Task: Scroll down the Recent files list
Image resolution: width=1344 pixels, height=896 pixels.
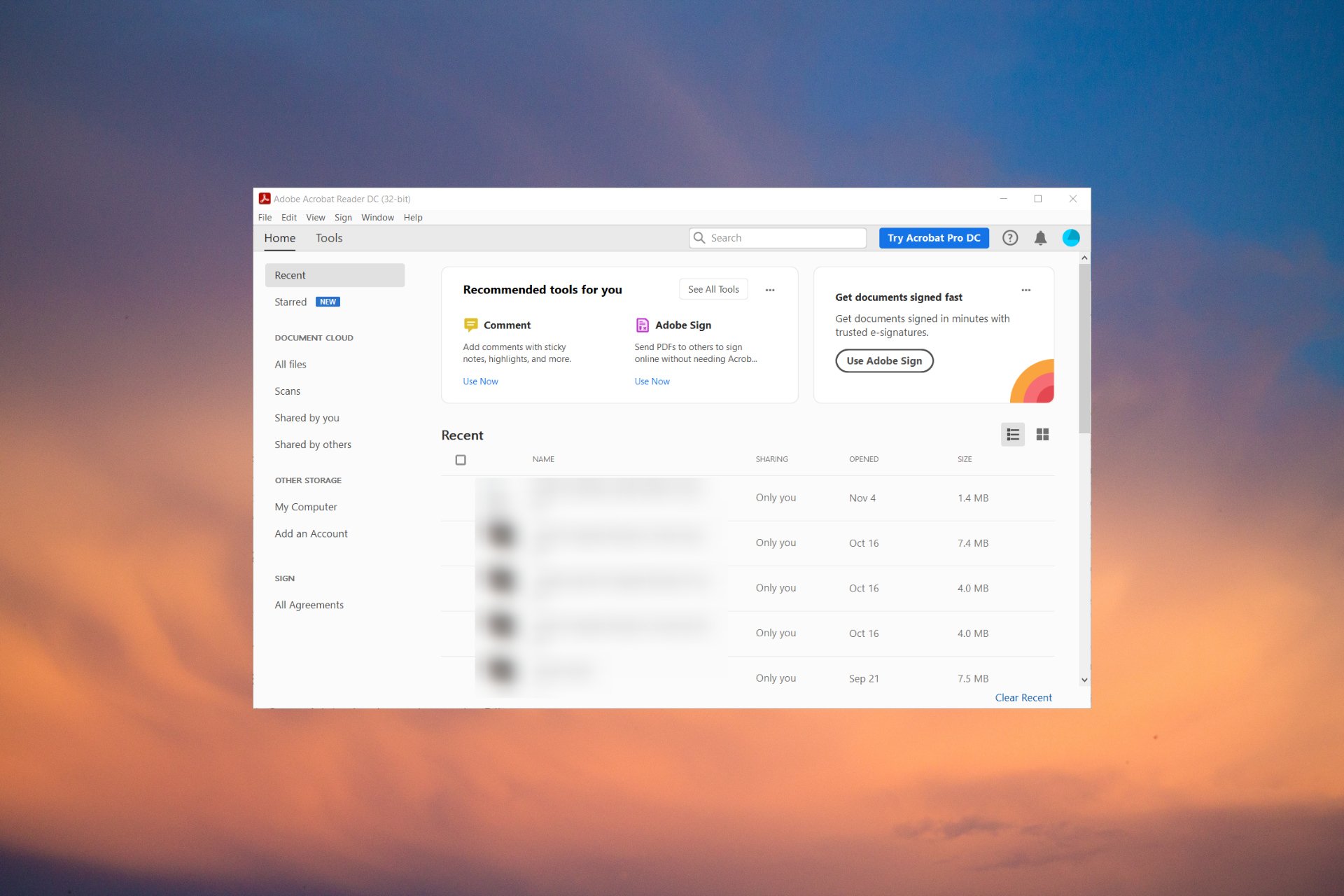Action: point(1084,680)
